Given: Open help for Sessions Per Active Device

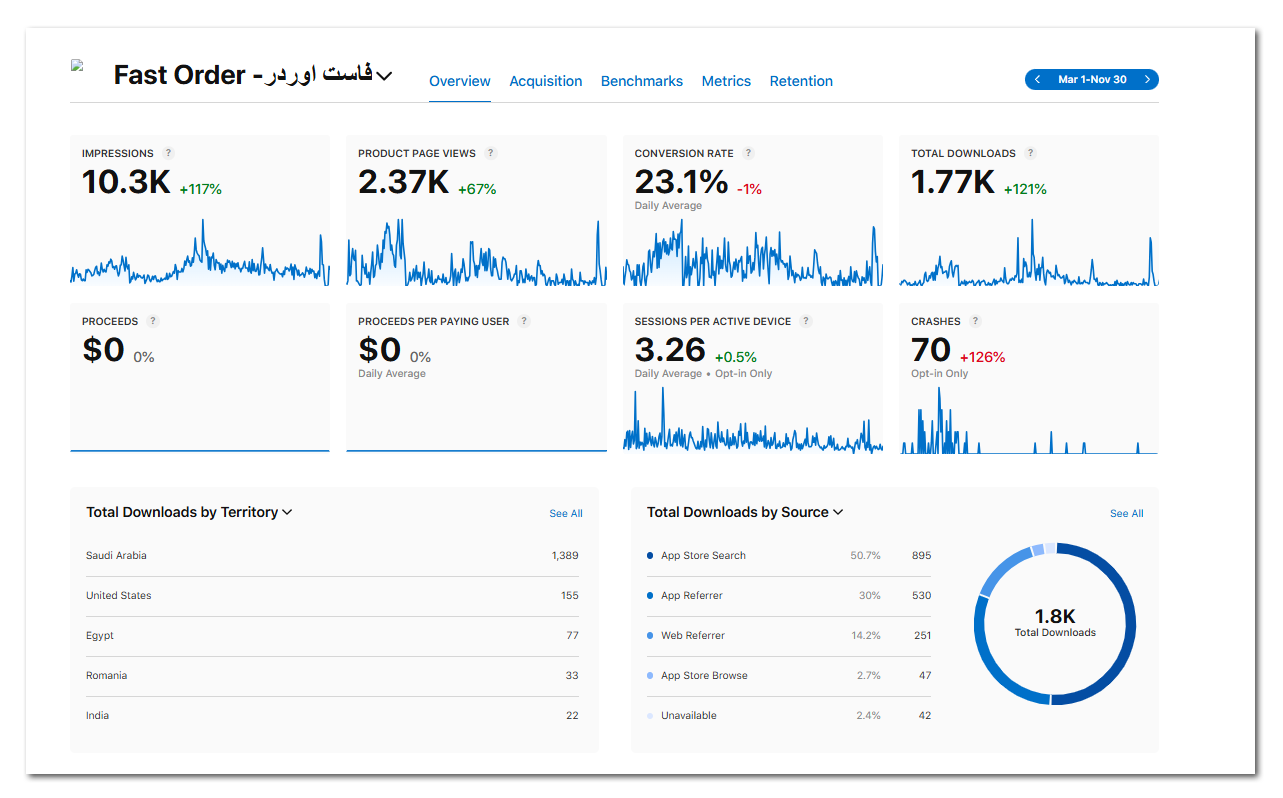Looking at the screenshot, I should [x=806, y=321].
